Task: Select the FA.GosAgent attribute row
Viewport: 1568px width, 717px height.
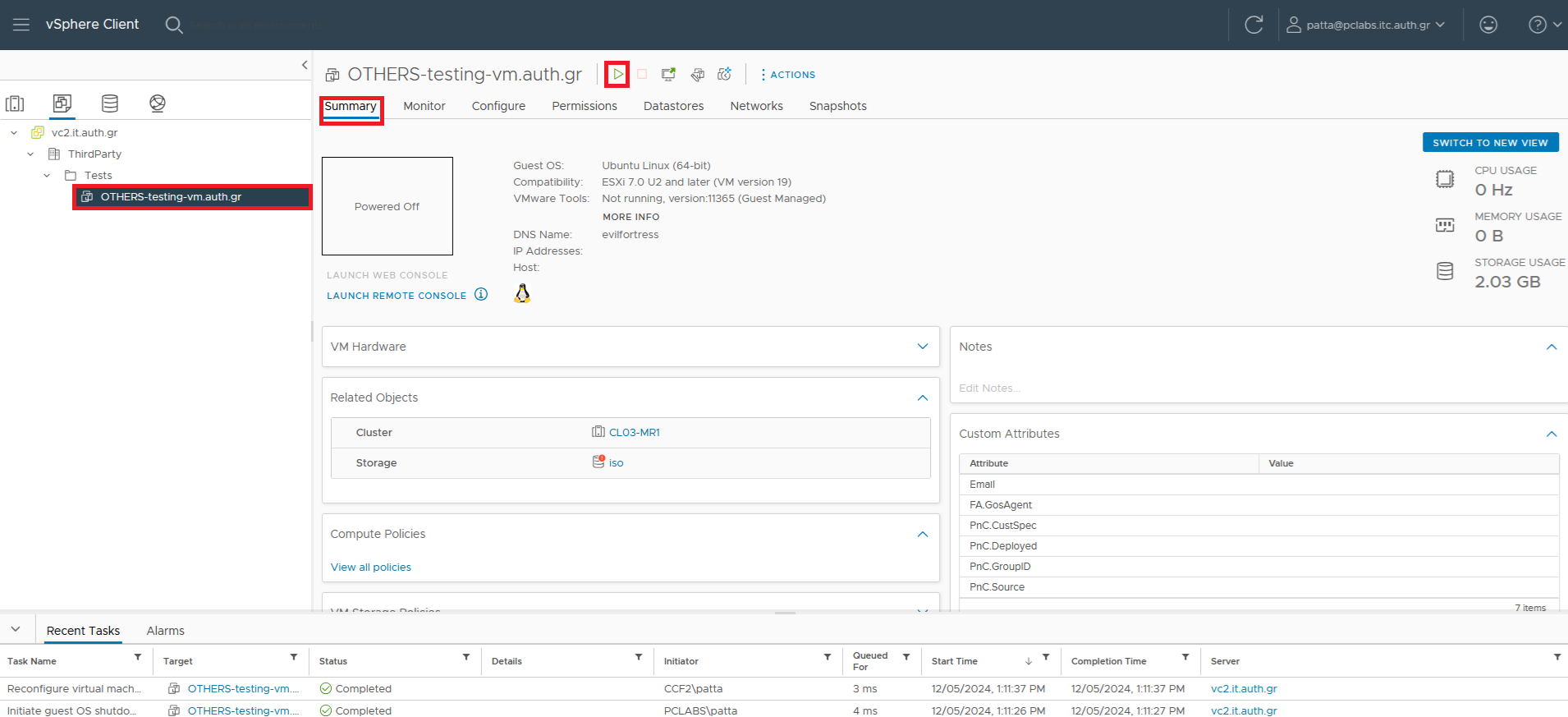Action: point(1259,505)
